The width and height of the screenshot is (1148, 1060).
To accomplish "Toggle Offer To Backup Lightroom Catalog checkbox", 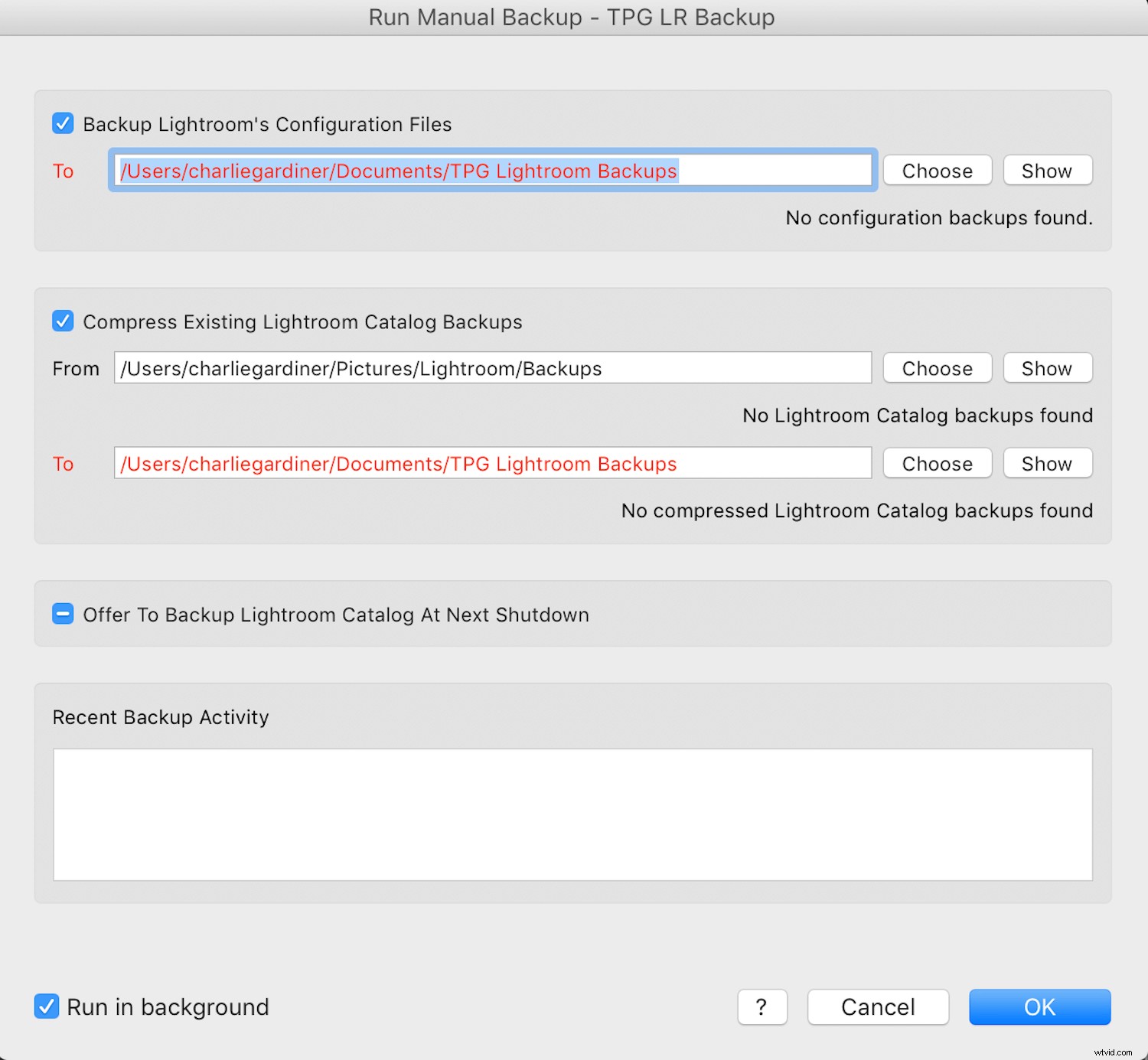I will point(63,615).
